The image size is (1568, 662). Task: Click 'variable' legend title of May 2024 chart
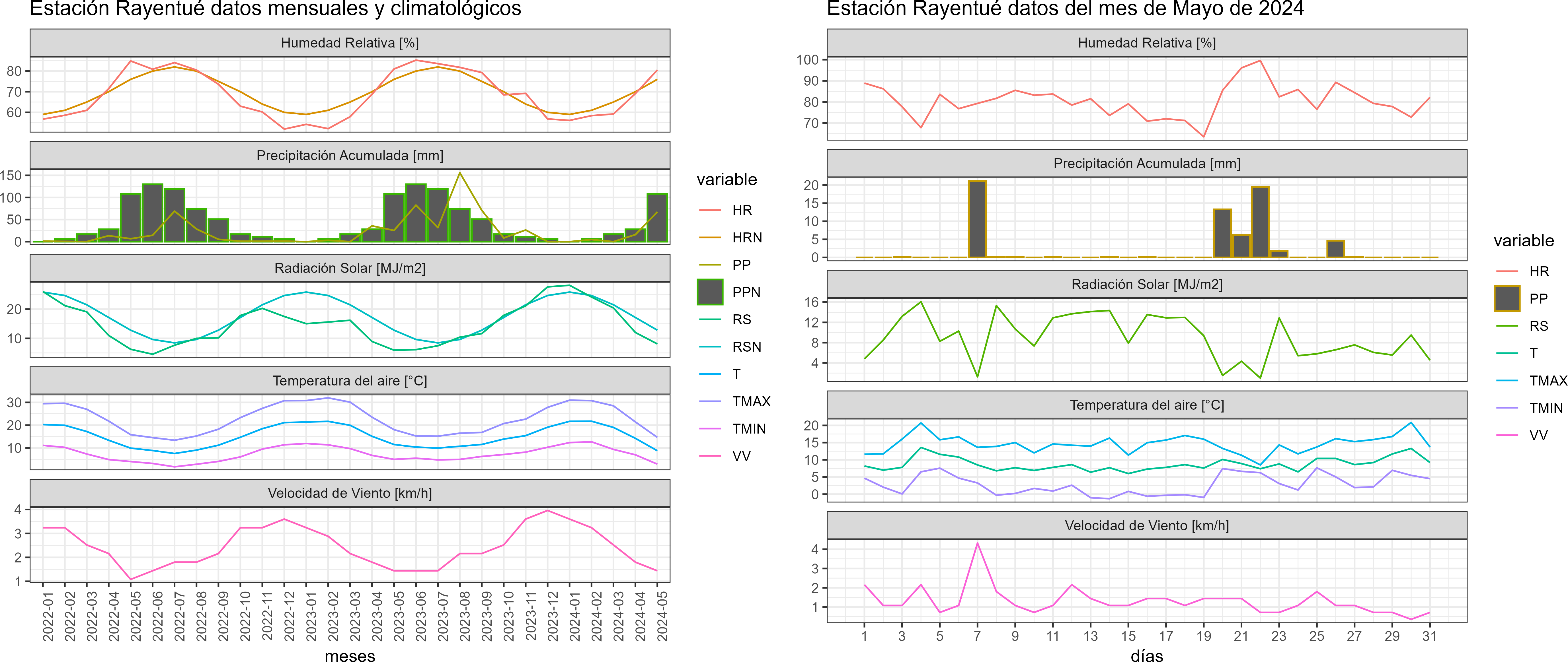coord(1524,240)
